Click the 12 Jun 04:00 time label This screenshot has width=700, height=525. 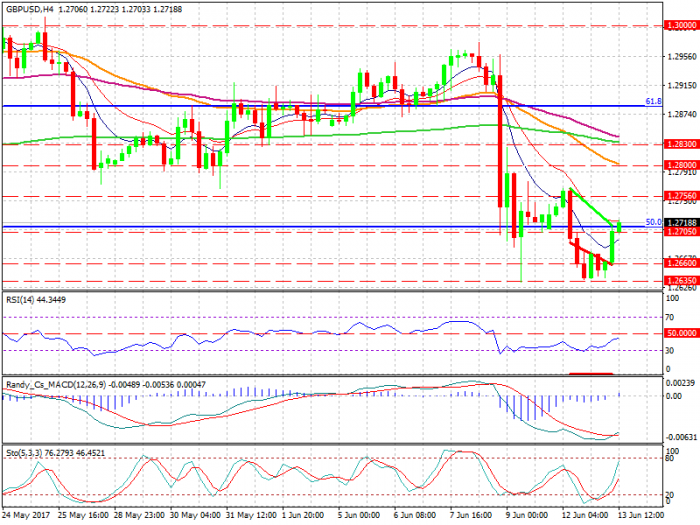tap(585, 515)
